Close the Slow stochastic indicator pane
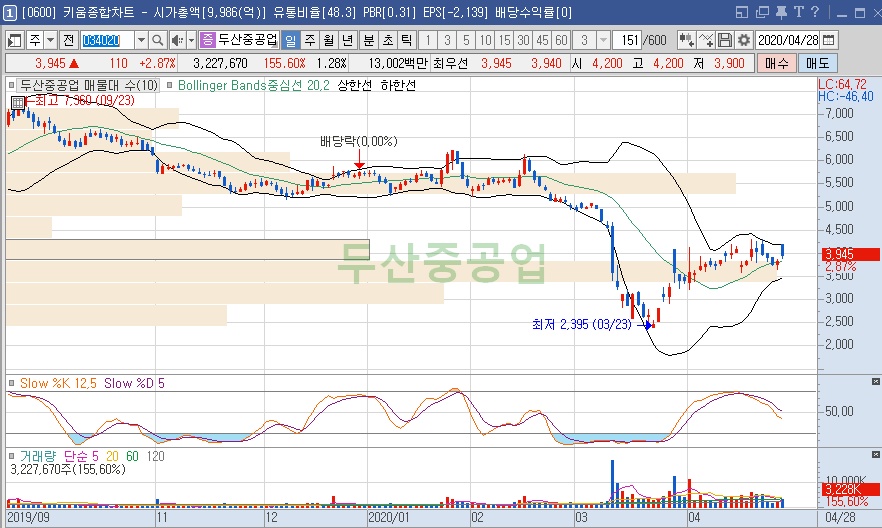Screen dimensions: 882x528 [875, 382]
